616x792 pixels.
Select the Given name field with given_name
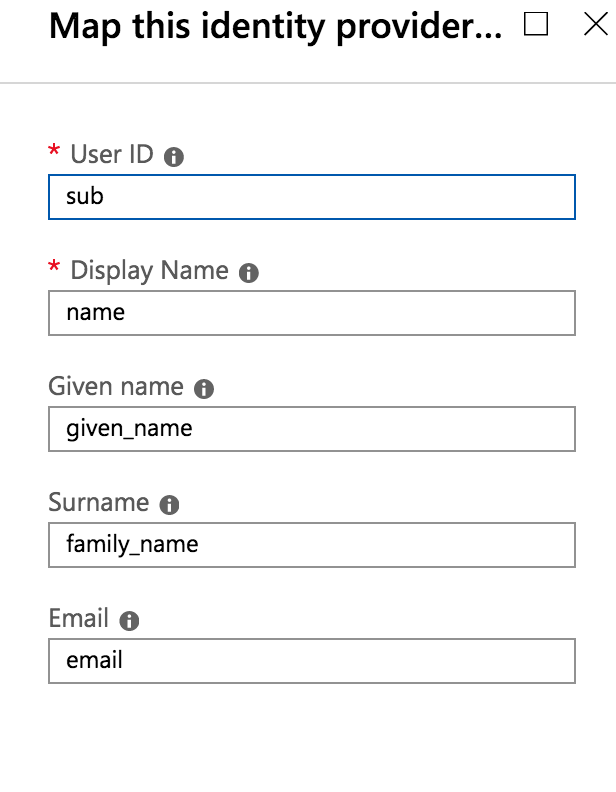(312, 429)
